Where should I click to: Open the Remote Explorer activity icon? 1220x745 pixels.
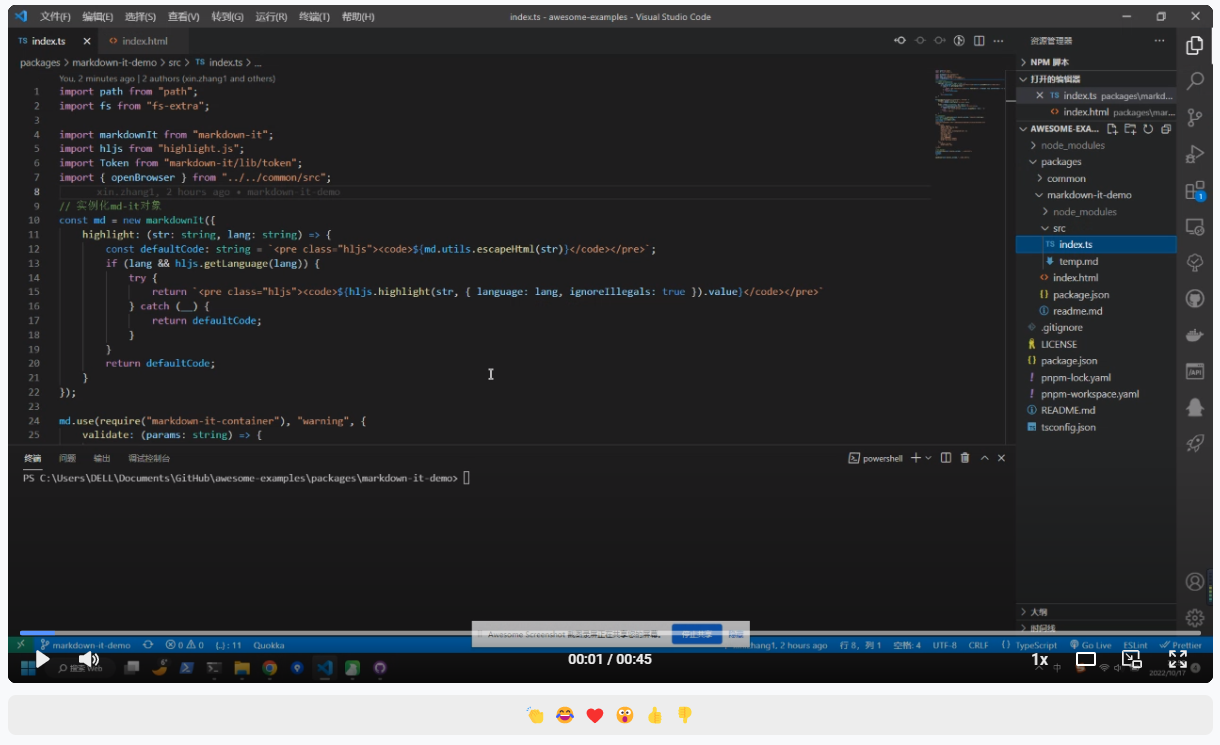coord(1194,226)
